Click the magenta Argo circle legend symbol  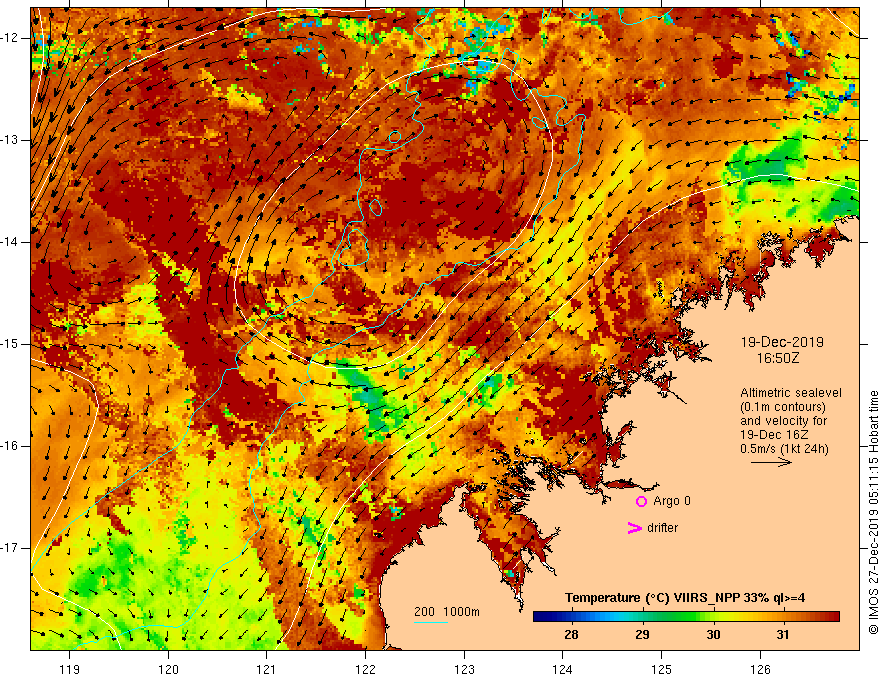[641, 502]
